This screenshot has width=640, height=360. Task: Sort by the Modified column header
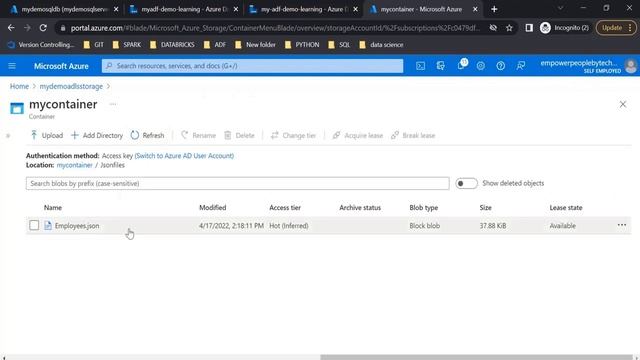click(213, 207)
